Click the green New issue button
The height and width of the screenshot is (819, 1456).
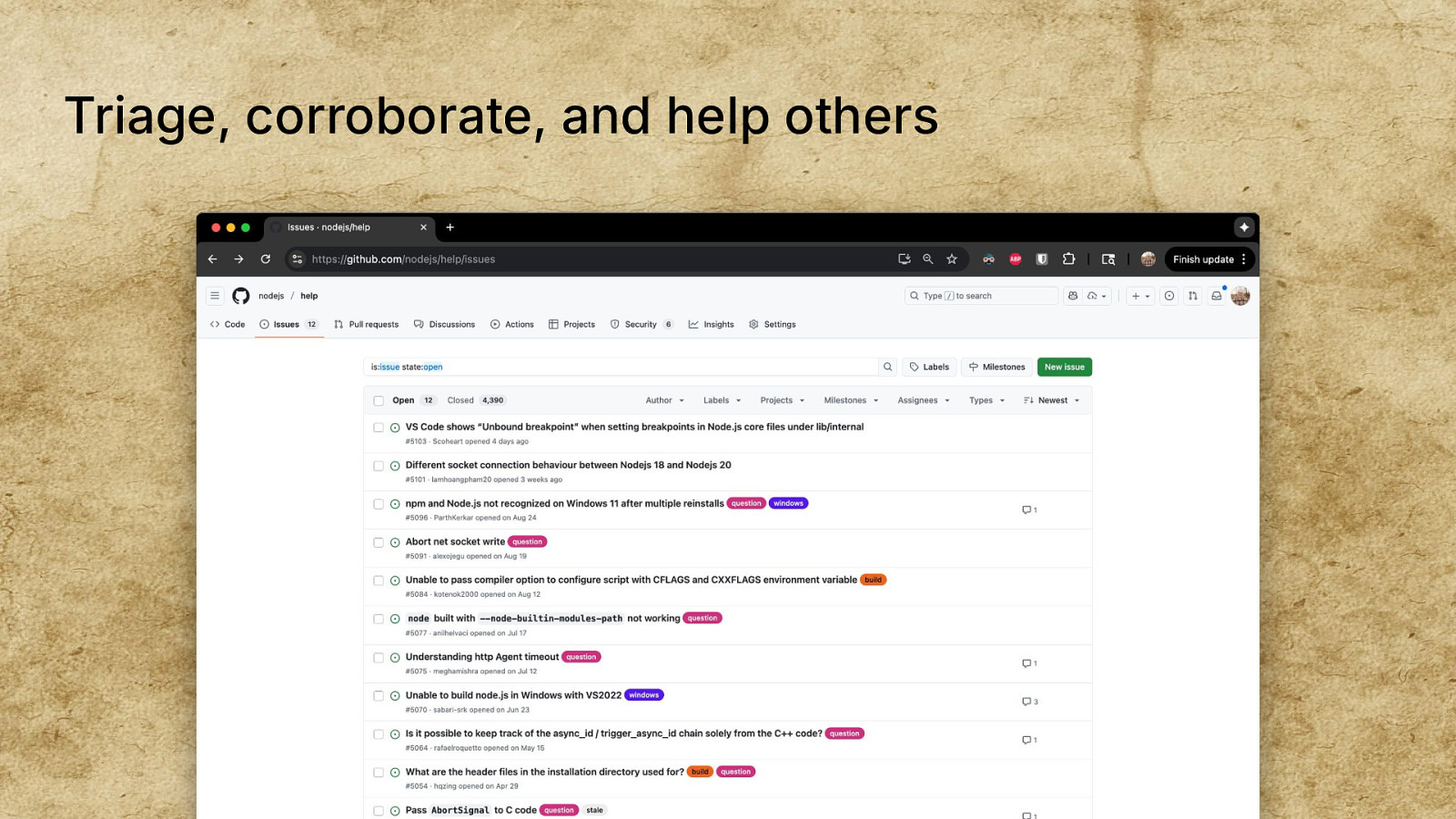pyautogui.click(x=1064, y=367)
